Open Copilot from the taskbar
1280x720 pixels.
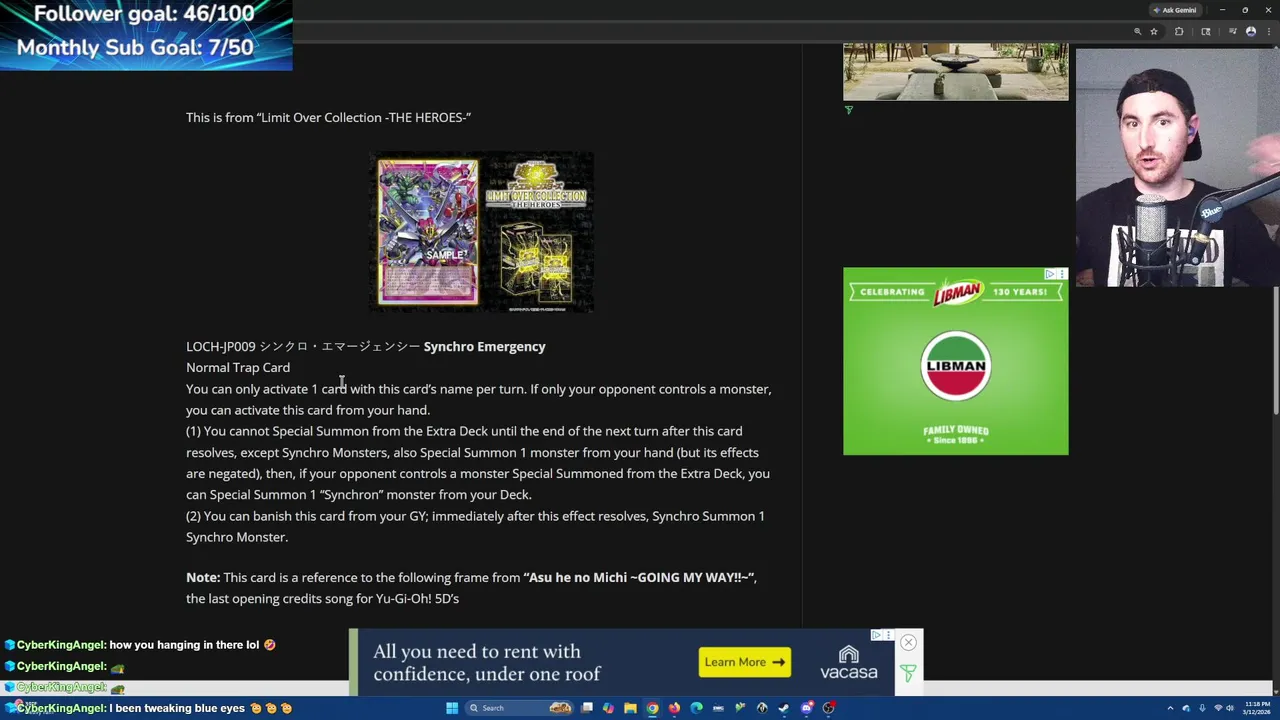click(608, 708)
